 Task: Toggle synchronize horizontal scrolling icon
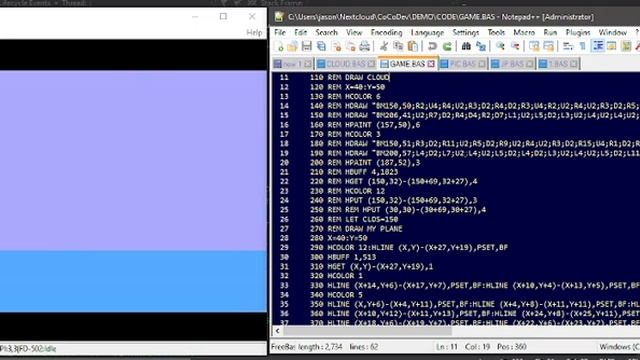pos(549,46)
